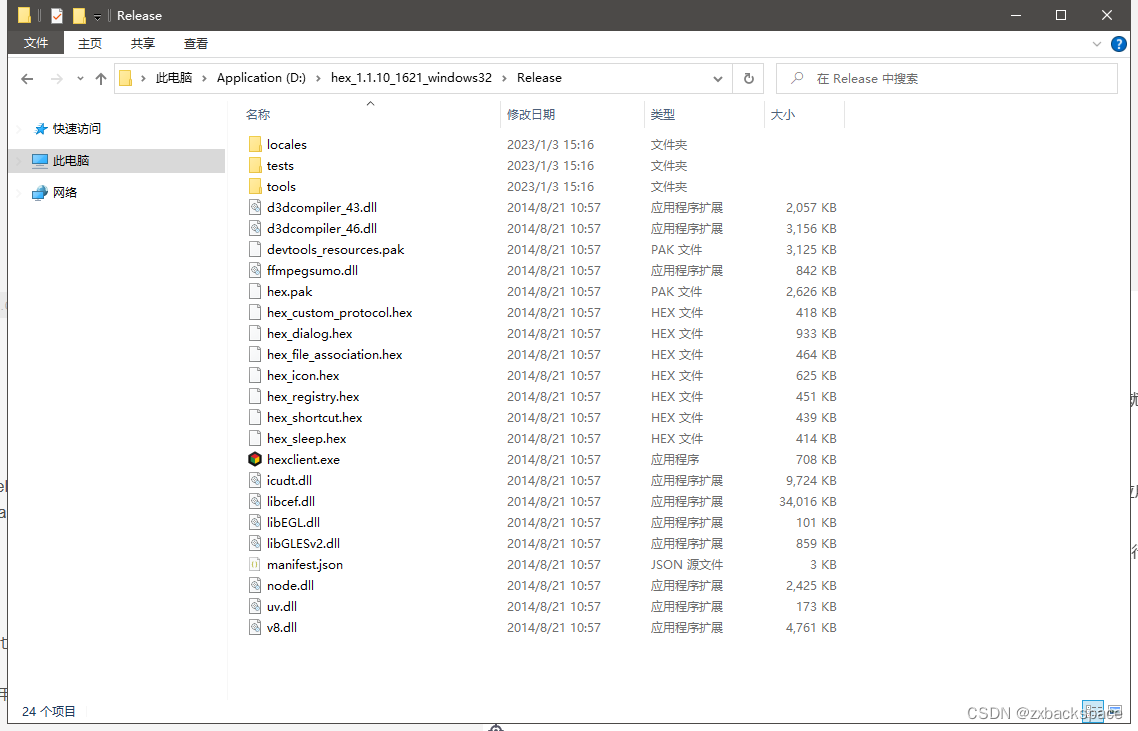Viewport: 1138px width, 731px height.
Task: Open the Customize Quick Access Toolbar dropdown
Action: tap(97, 15)
